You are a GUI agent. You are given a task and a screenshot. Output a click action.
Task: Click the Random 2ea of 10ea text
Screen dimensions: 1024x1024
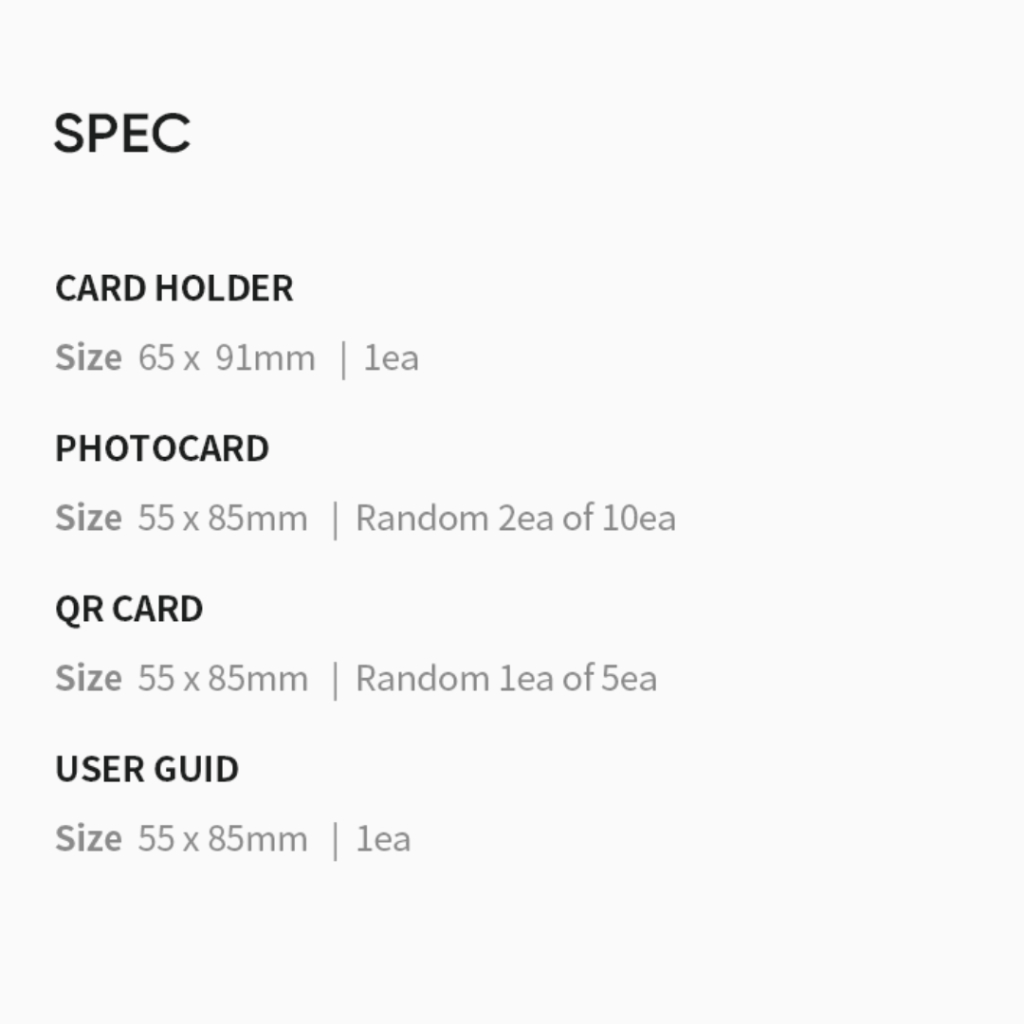[515, 518]
